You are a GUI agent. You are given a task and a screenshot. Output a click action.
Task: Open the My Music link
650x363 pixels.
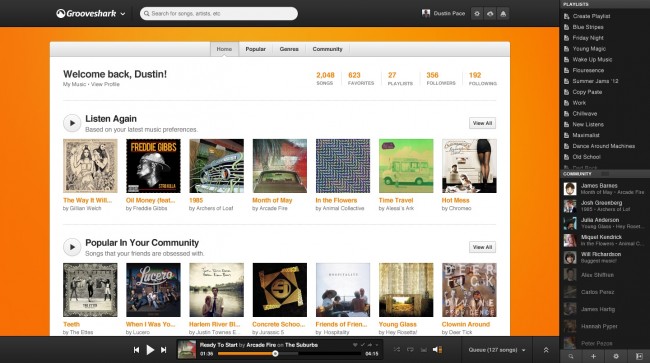click(75, 84)
